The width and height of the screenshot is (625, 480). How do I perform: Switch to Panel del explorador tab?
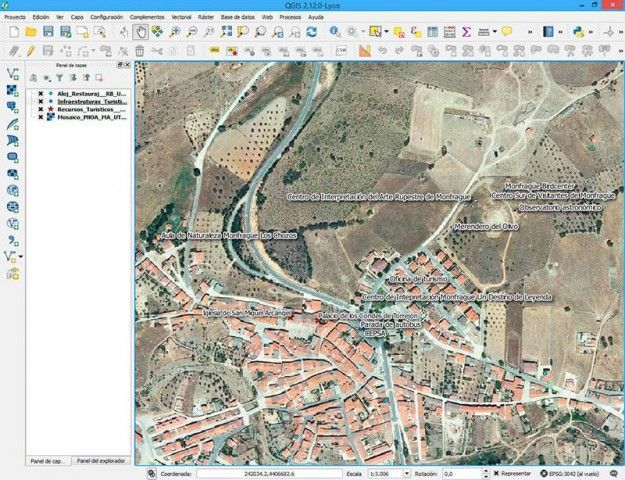pos(101,461)
